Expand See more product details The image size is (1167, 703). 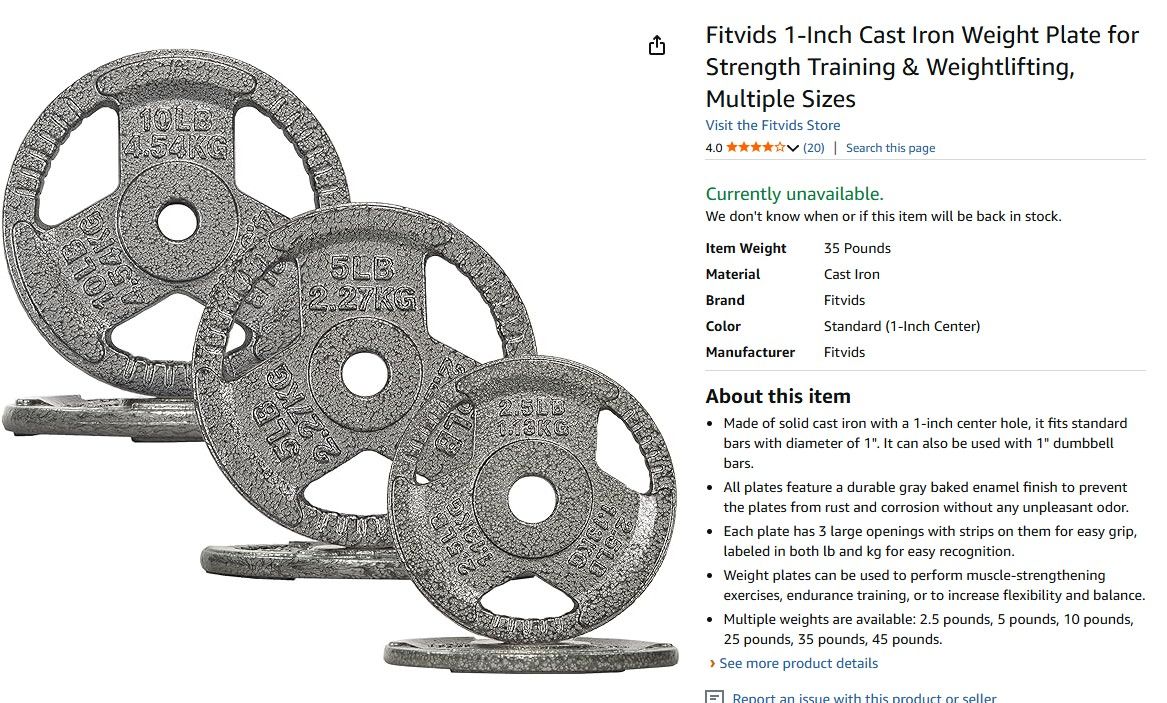coord(798,663)
